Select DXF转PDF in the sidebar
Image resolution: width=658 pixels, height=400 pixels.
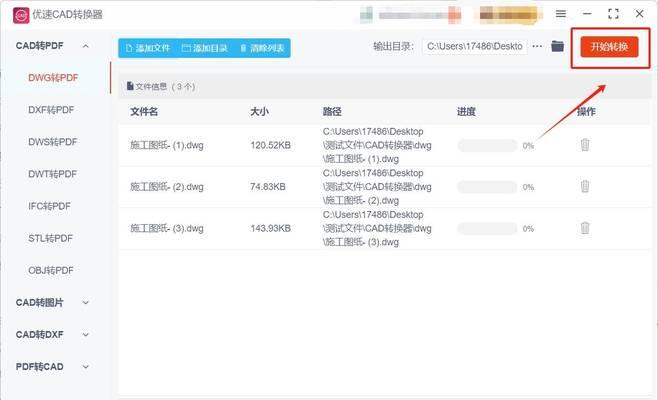[51, 110]
